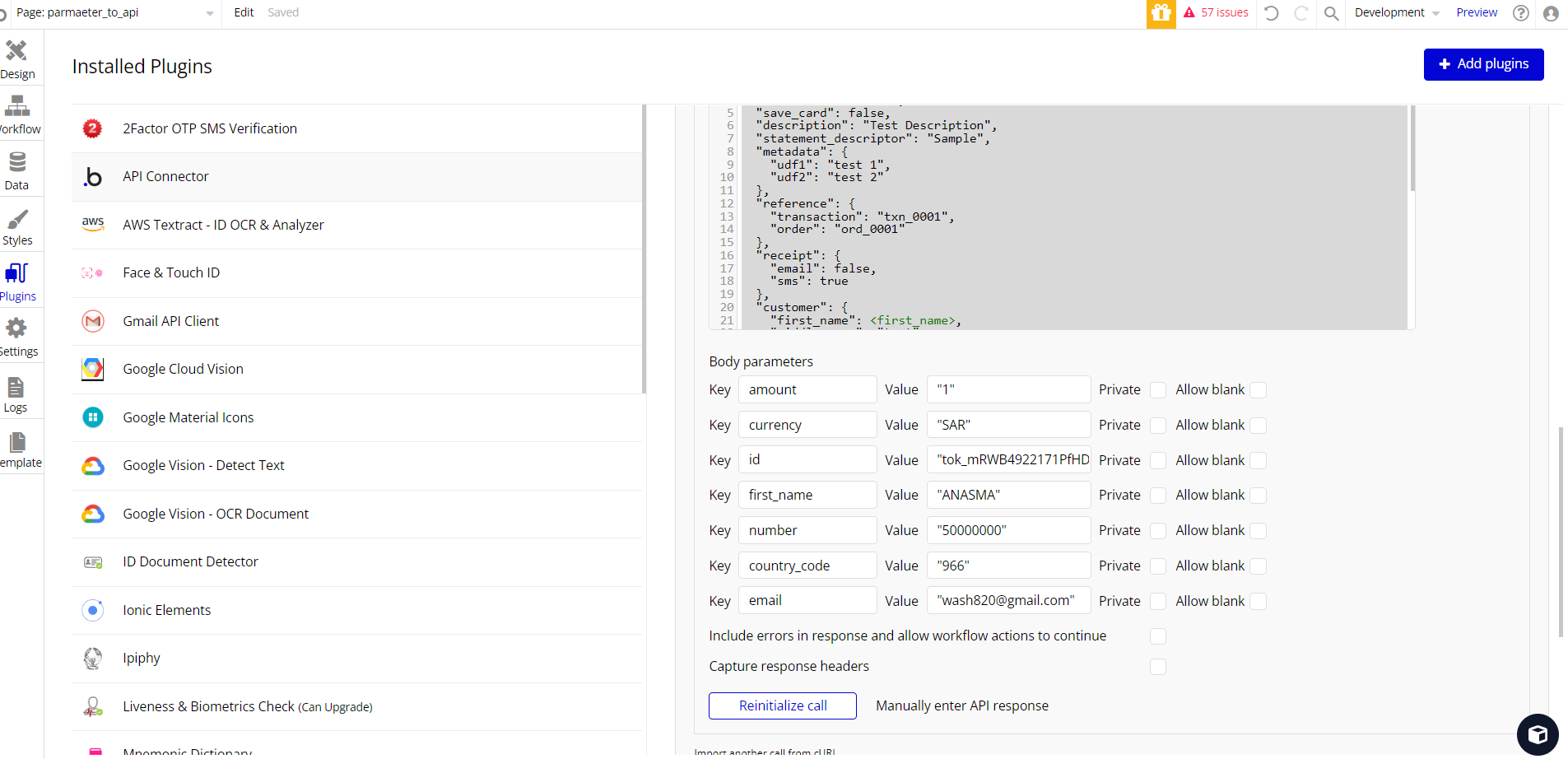Toggle Private checkbox for email parameter
Image resolution: width=1568 pixels, height=759 pixels.
pyautogui.click(x=1158, y=602)
